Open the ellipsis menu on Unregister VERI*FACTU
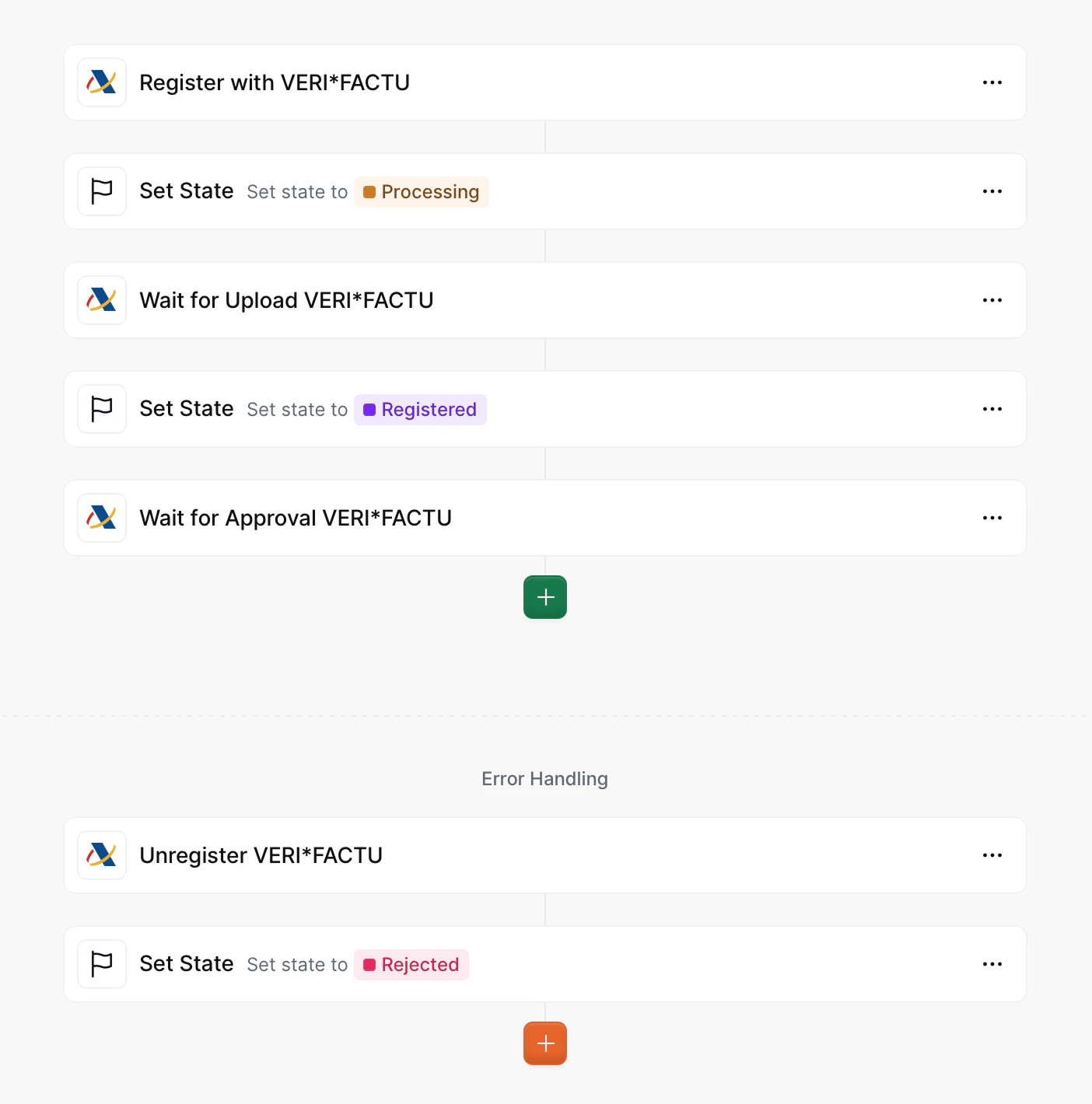This screenshot has width=1092, height=1104. pyautogui.click(x=992, y=855)
